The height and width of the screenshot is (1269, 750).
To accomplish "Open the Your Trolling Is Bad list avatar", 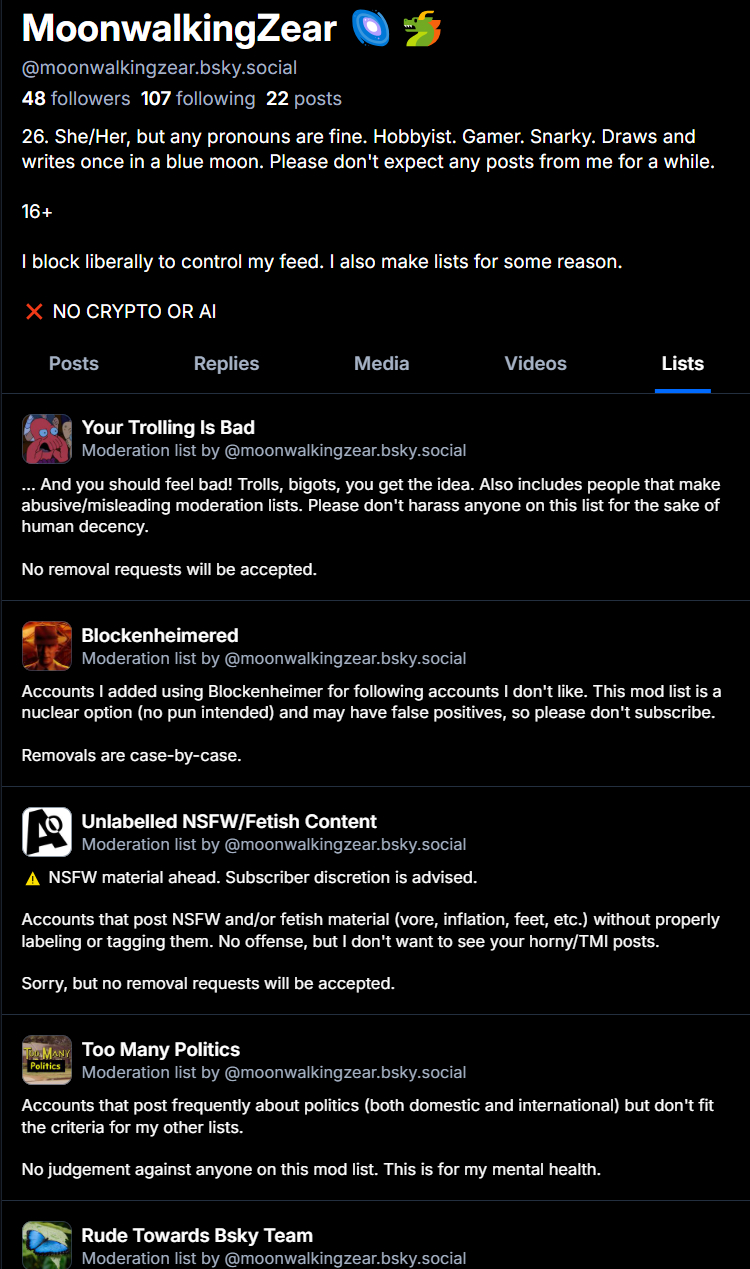I will [47, 439].
